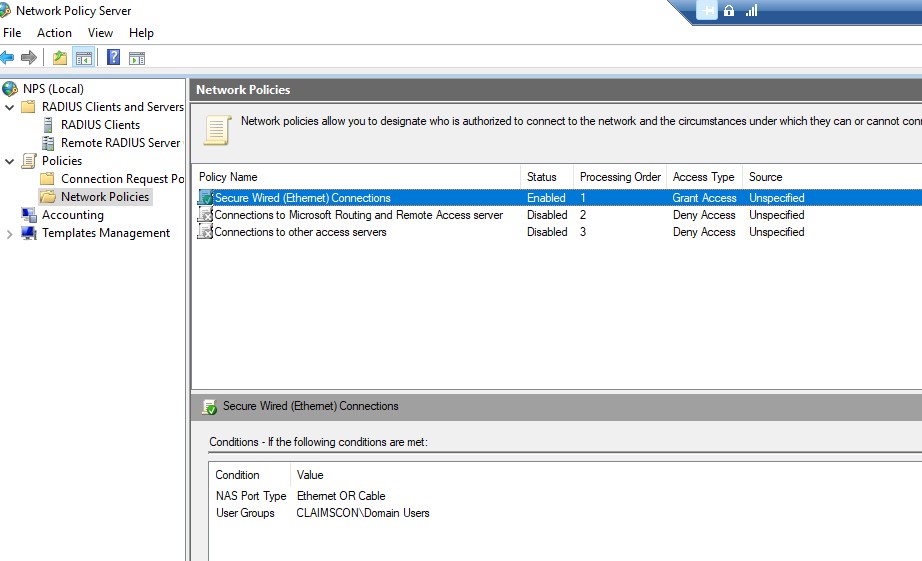This screenshot has height=561, width=922.
Task: Click the Accounting icon in the tree
Action: pyautogui.click(x=29, y=215)
